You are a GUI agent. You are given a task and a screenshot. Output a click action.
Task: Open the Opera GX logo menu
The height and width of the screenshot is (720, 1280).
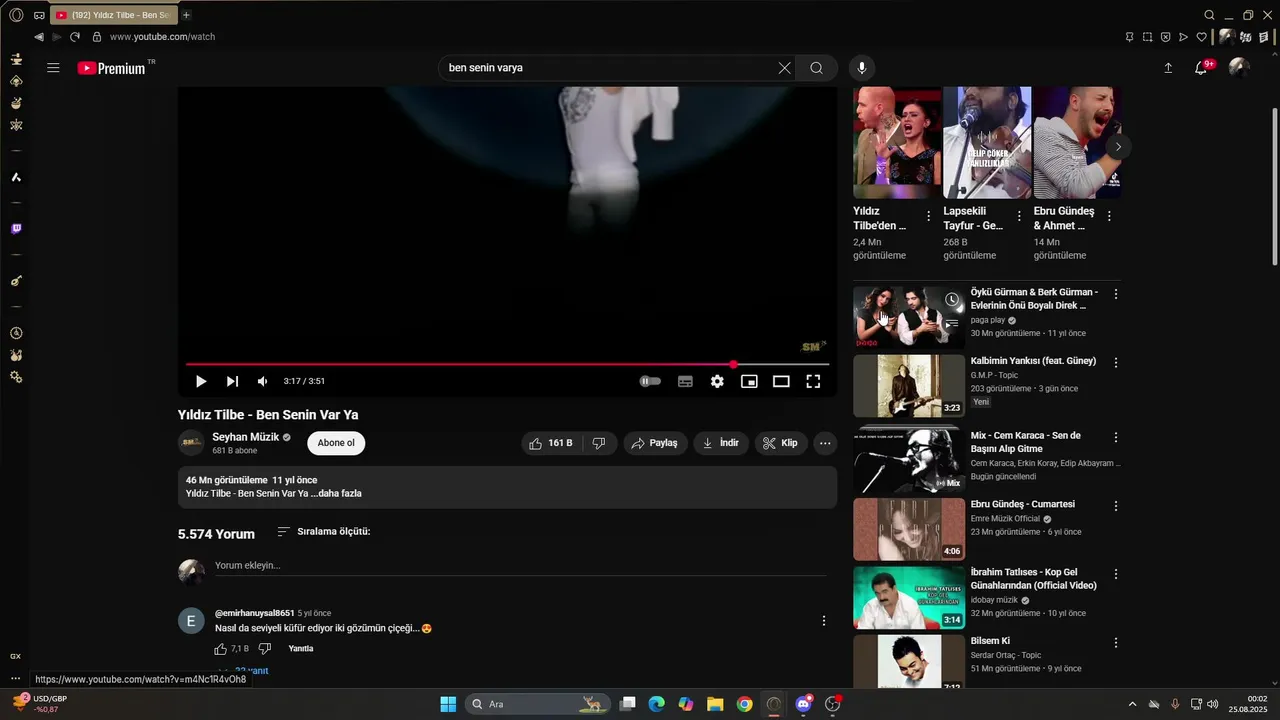coord(16,15)
